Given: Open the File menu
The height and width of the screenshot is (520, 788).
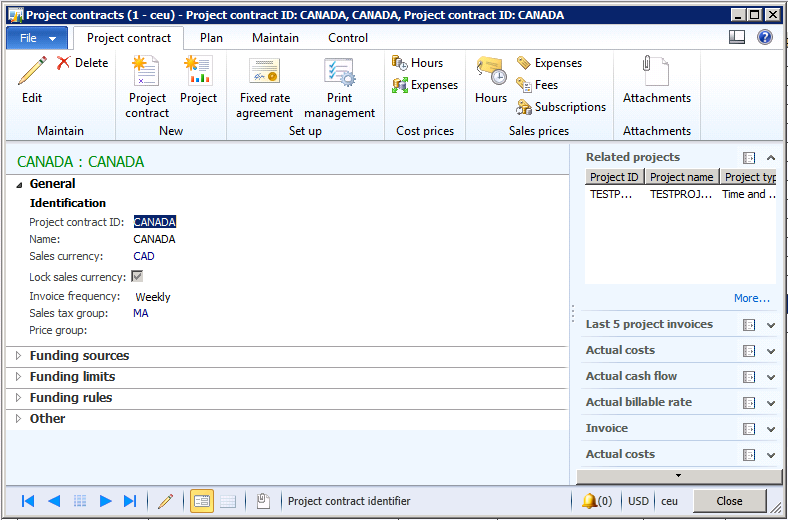Looking at the screenshot, I should pyautogui.click(x=39, y=38).
